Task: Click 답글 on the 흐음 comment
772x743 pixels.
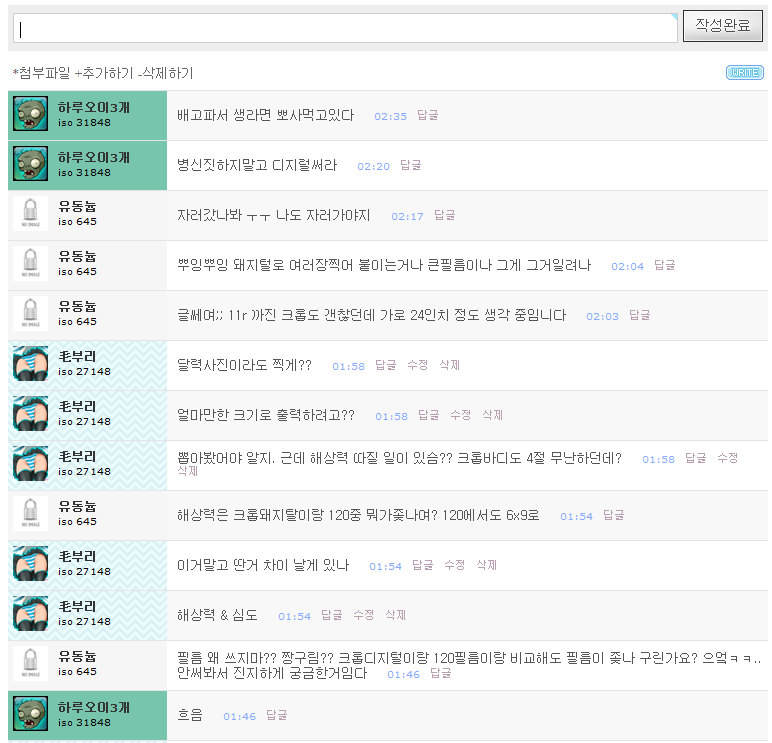Action: point(277,716)
